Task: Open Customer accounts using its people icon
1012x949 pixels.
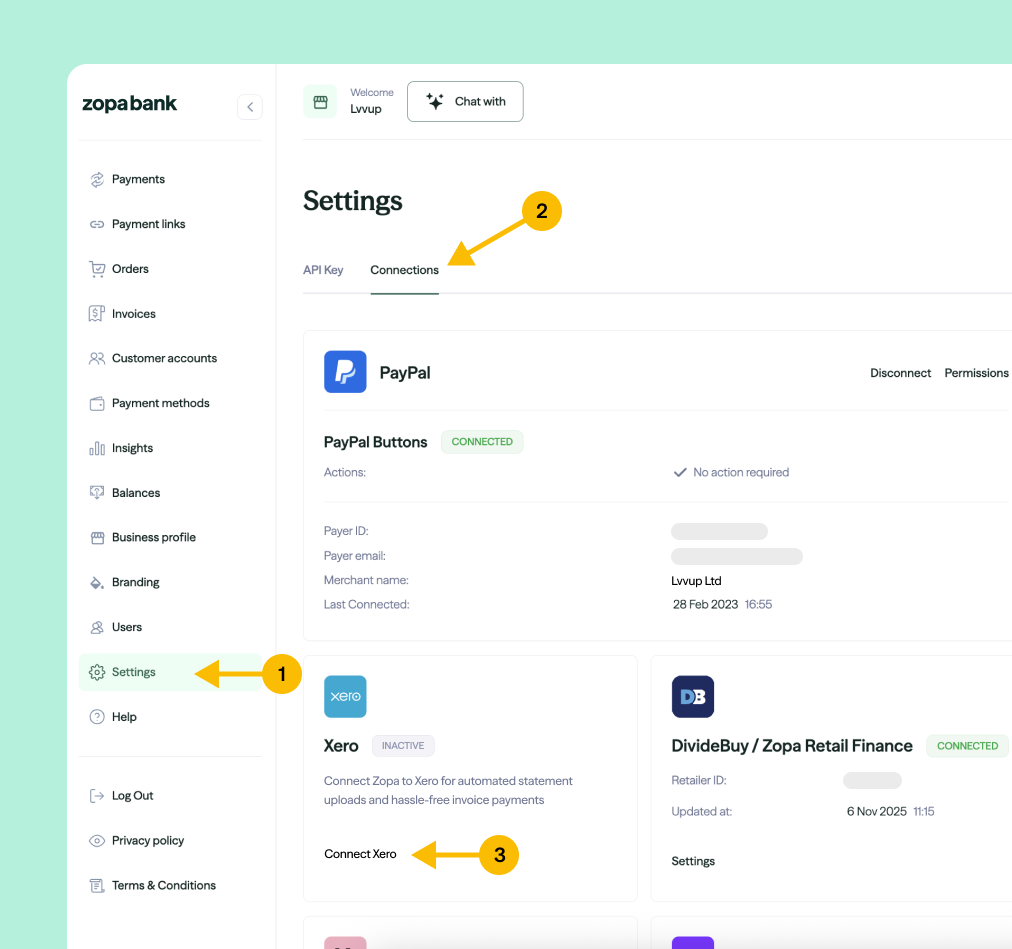Action: 97,358
